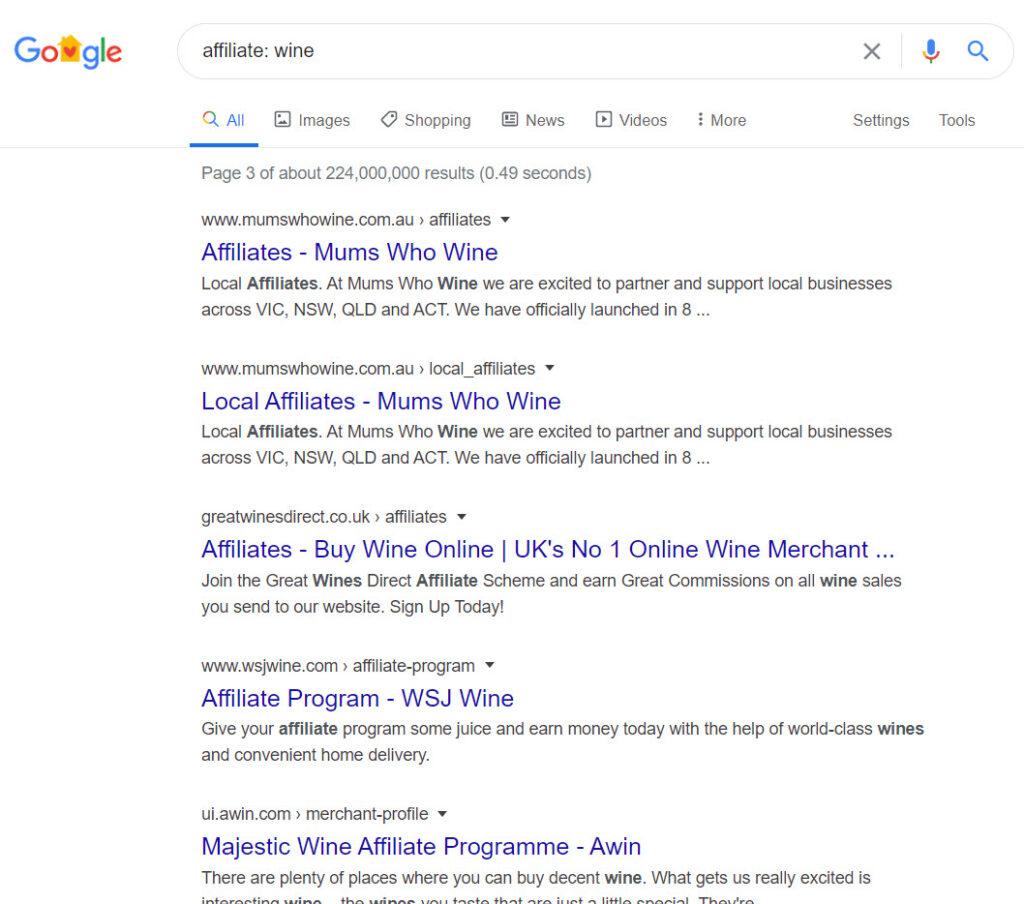Click the Shopping tag icon
This screenshot has height=904, width=1024.
click(x=389, y=119)
